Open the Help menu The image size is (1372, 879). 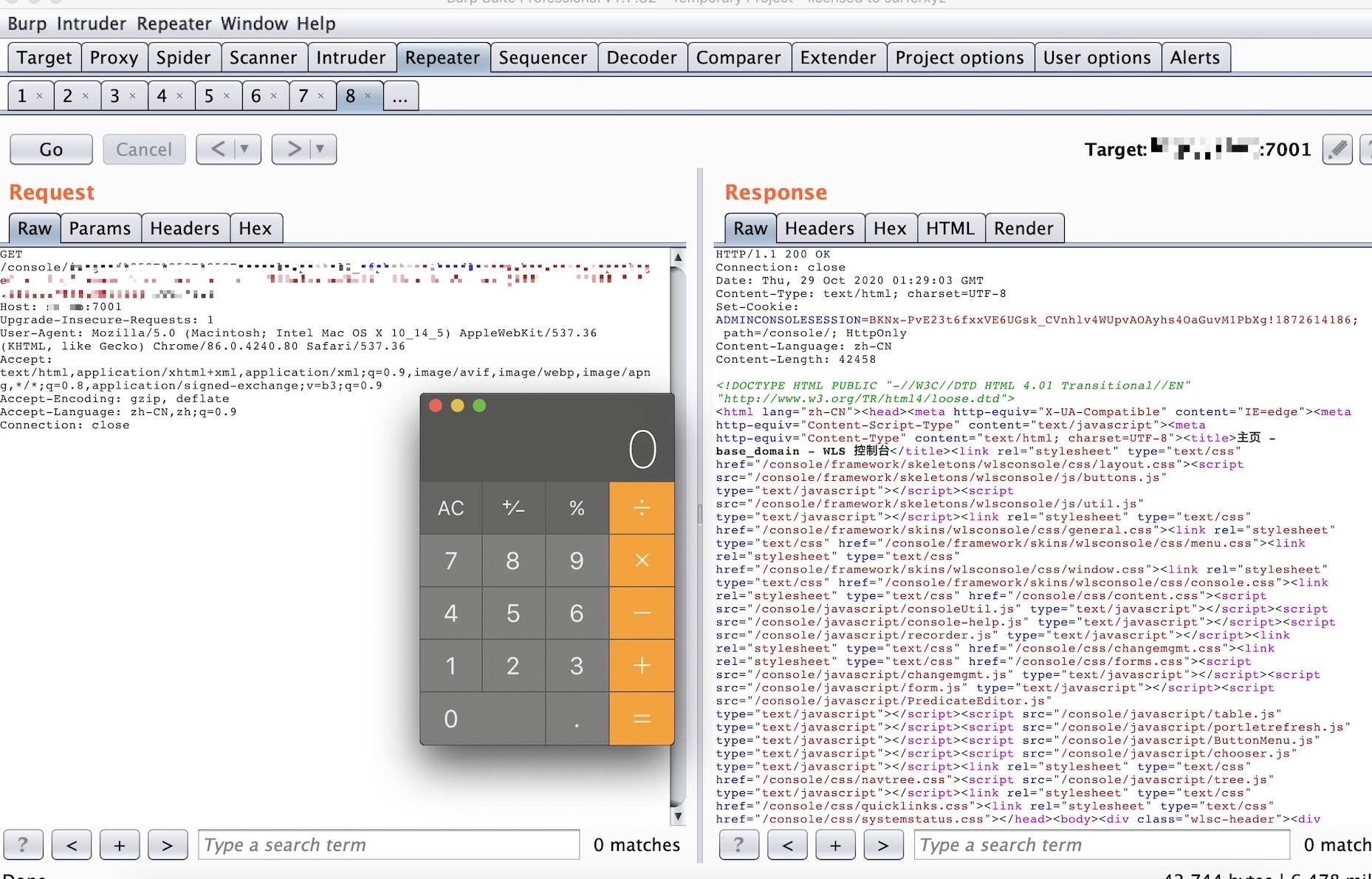pos(316,24)
